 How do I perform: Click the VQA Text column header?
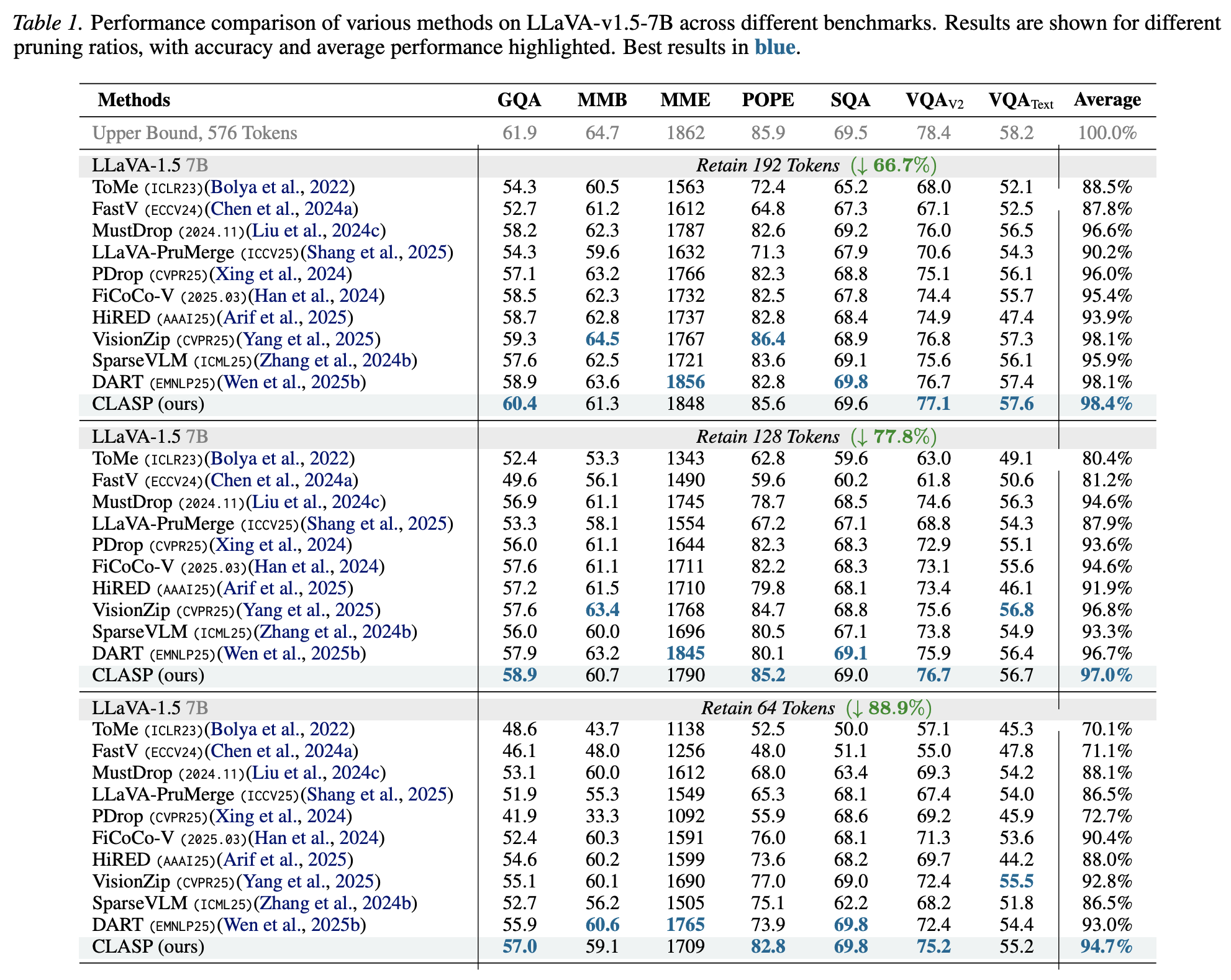point(1021,101)
